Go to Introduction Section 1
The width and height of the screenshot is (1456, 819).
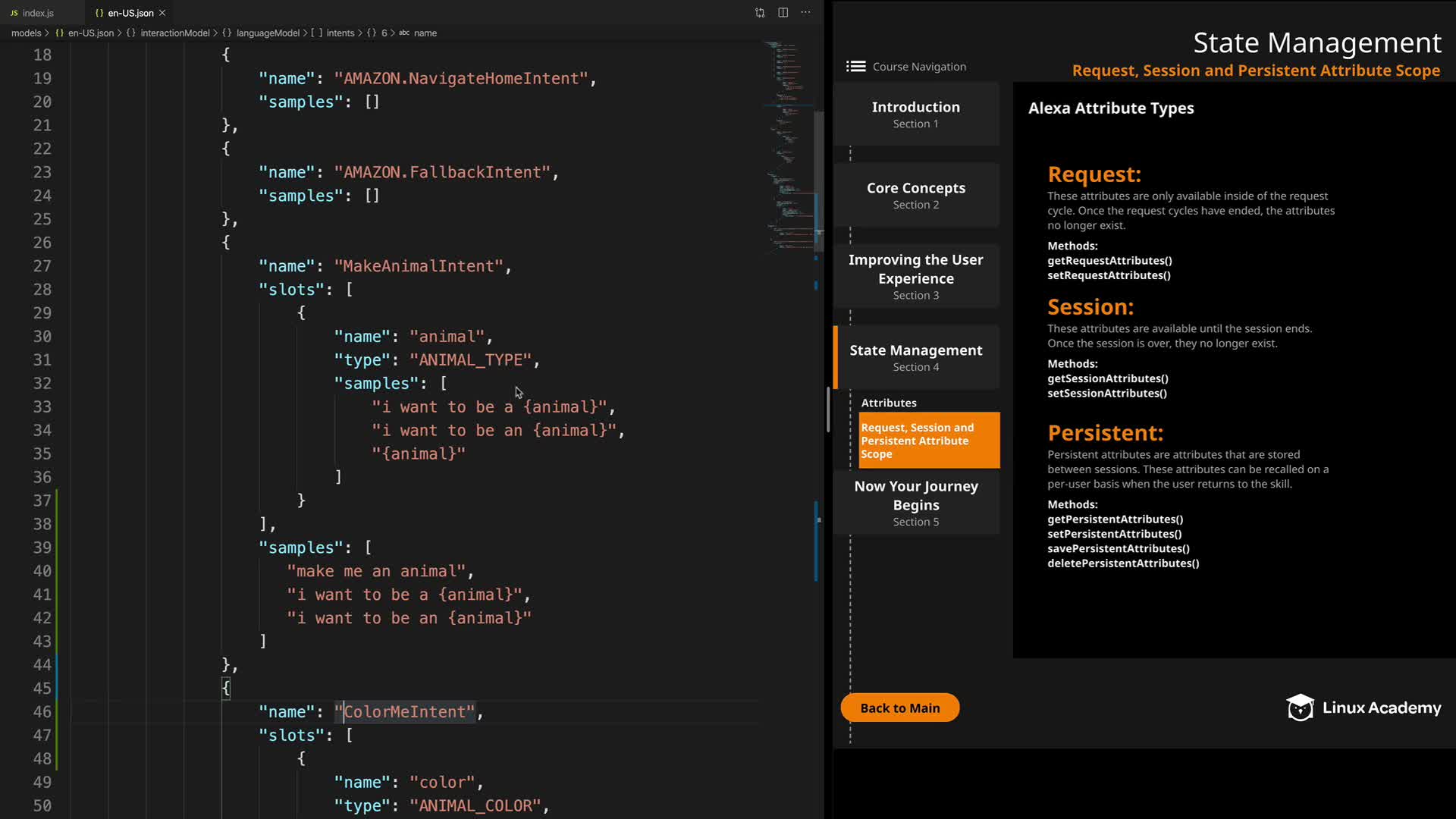[x=915, y=114]
